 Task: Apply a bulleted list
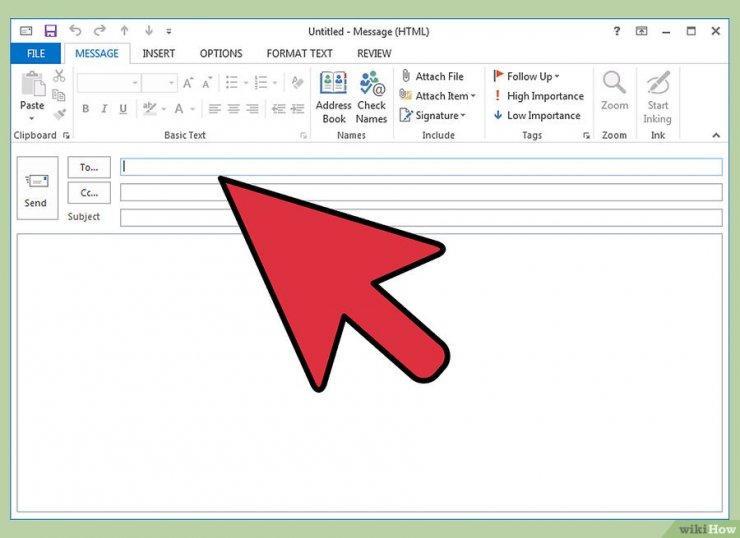point(232,83)
